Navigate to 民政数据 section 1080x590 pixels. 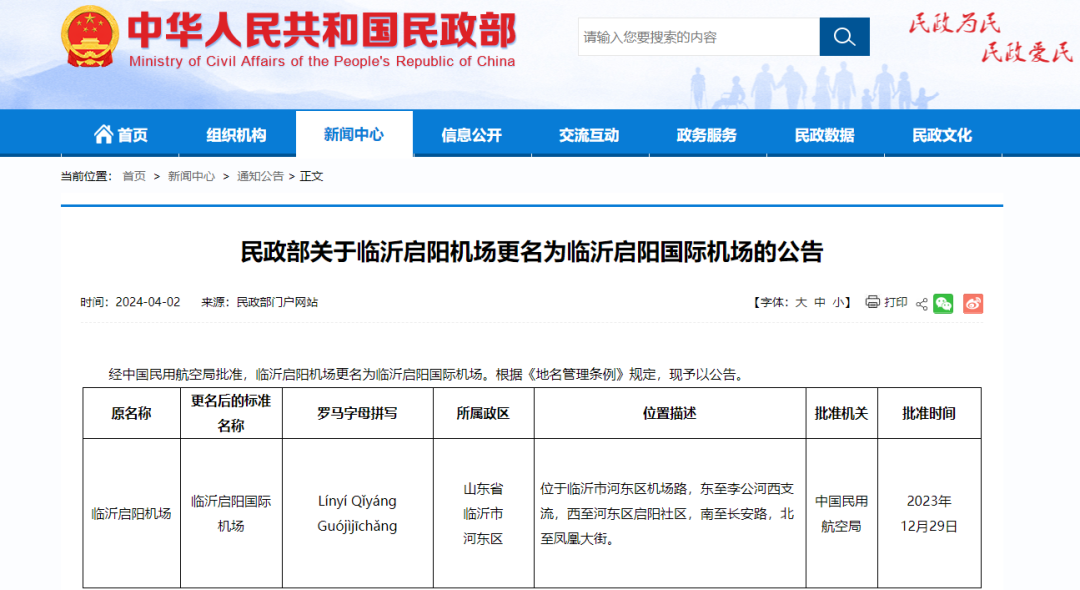(x=825, y=135)
